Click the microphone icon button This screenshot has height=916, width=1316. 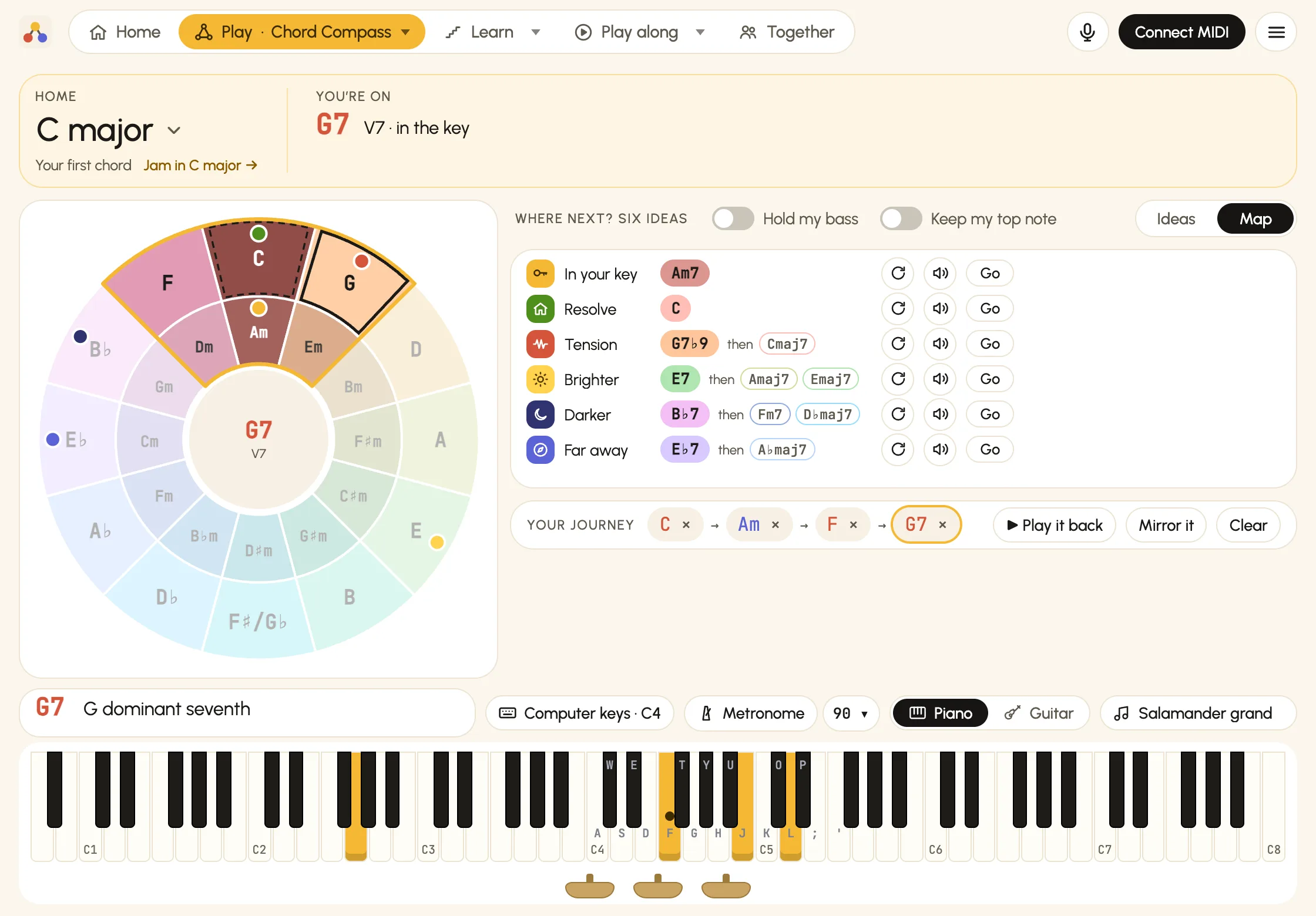[x=1087, y=32]
